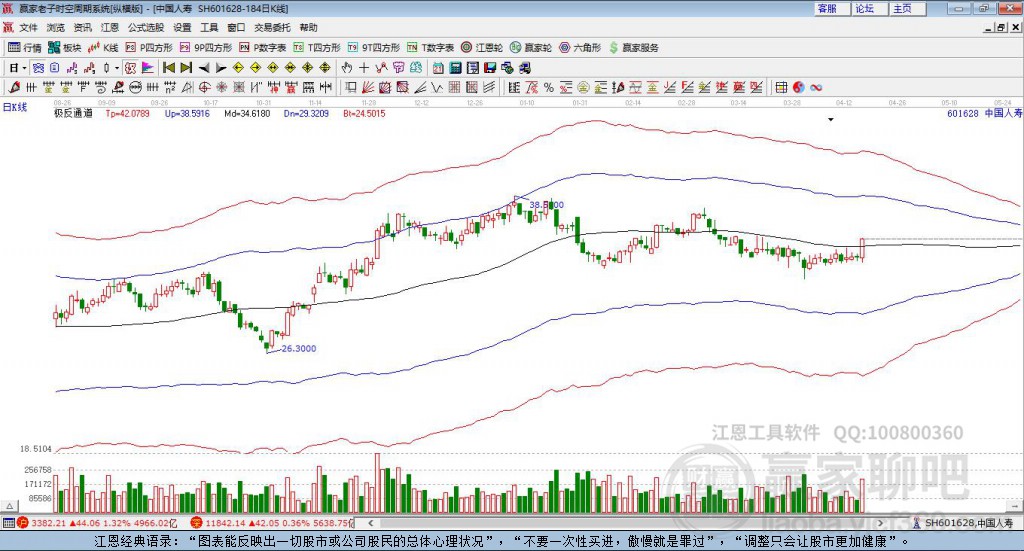Click the 601628 中国人寿 stock label

click(x=984, y=114)
